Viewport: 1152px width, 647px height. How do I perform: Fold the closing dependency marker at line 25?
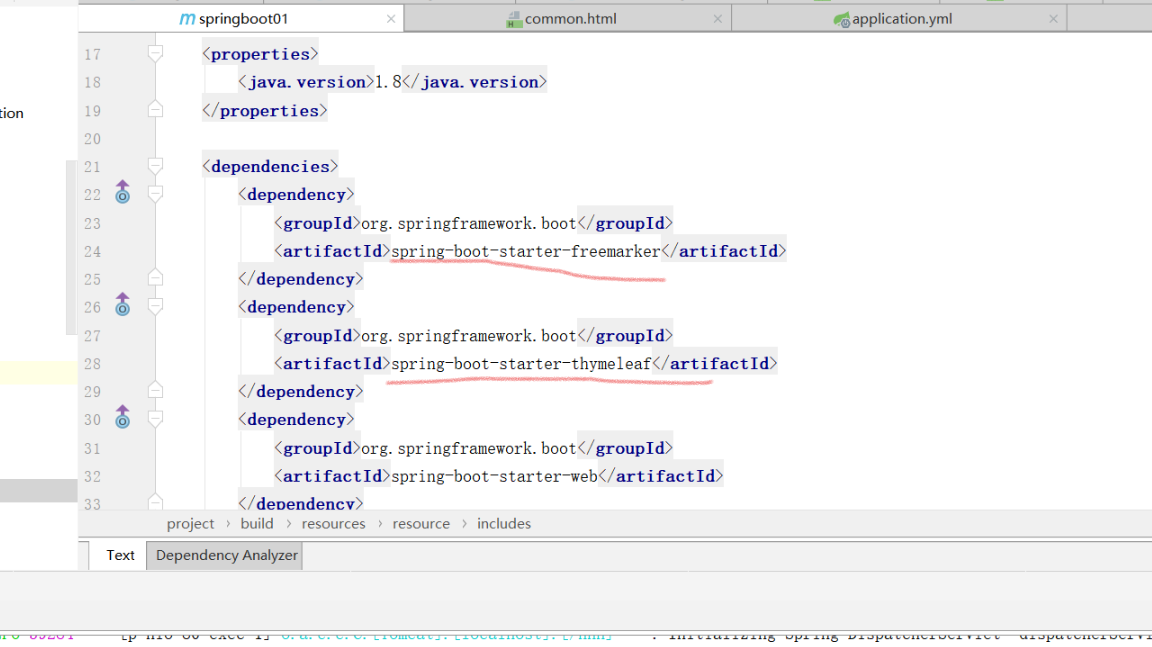(x=155, y=278)
